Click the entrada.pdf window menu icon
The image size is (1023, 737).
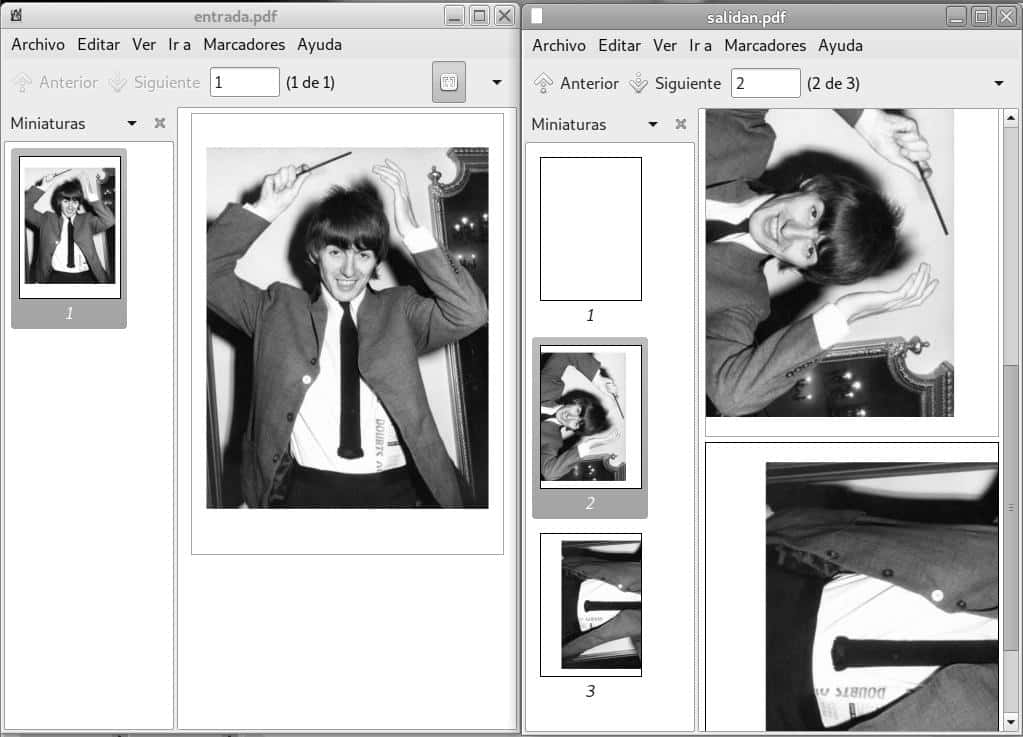(x=16, y=15)
